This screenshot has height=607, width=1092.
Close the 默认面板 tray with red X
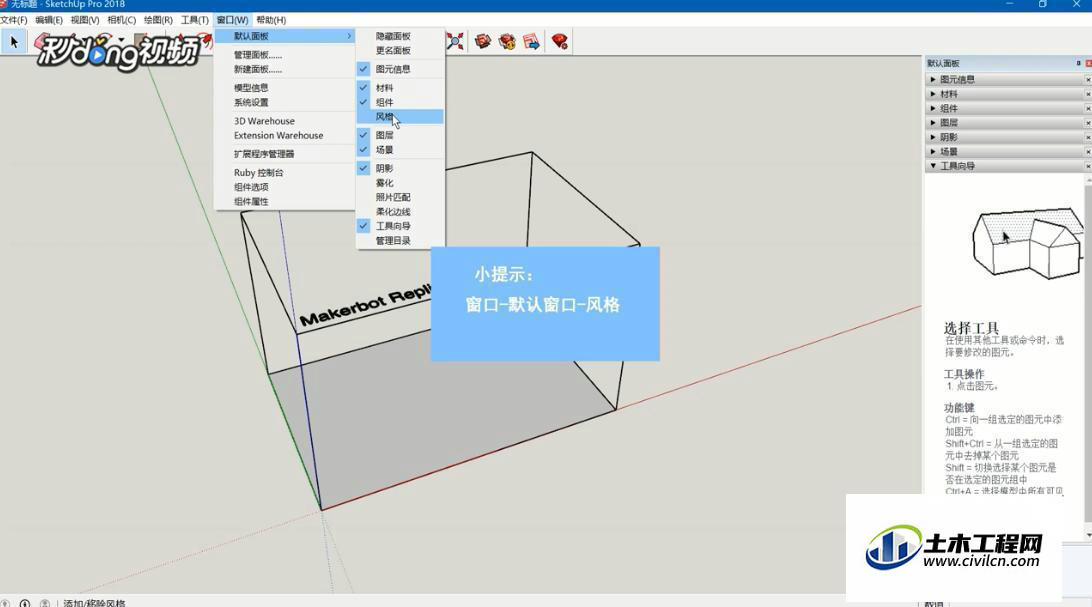(1089, 63)
